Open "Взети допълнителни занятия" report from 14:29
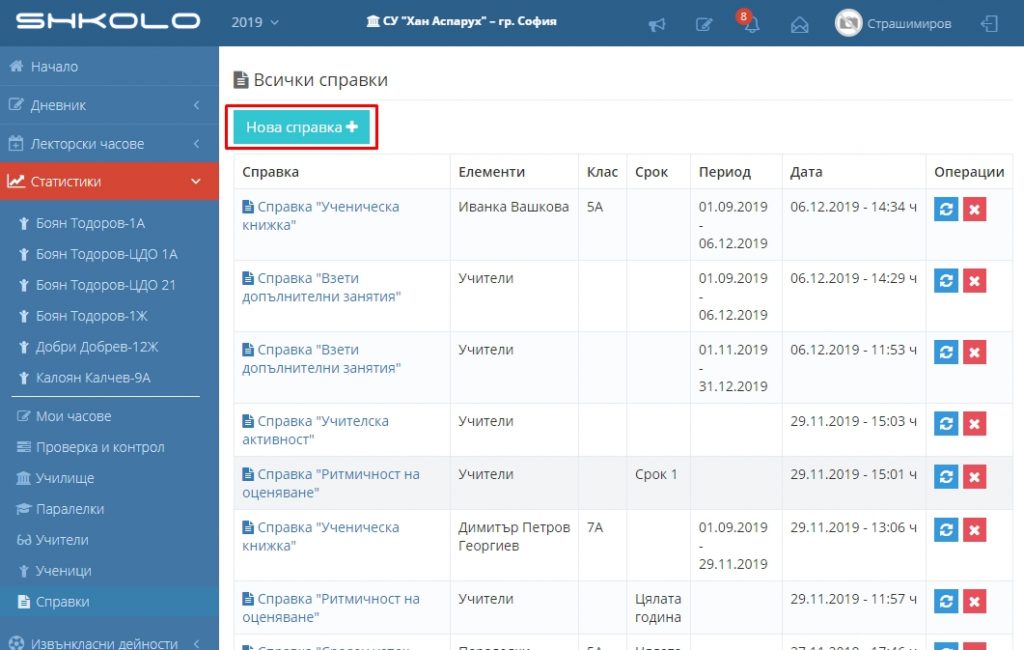1024x650 pixels. [x=321, y=287]
